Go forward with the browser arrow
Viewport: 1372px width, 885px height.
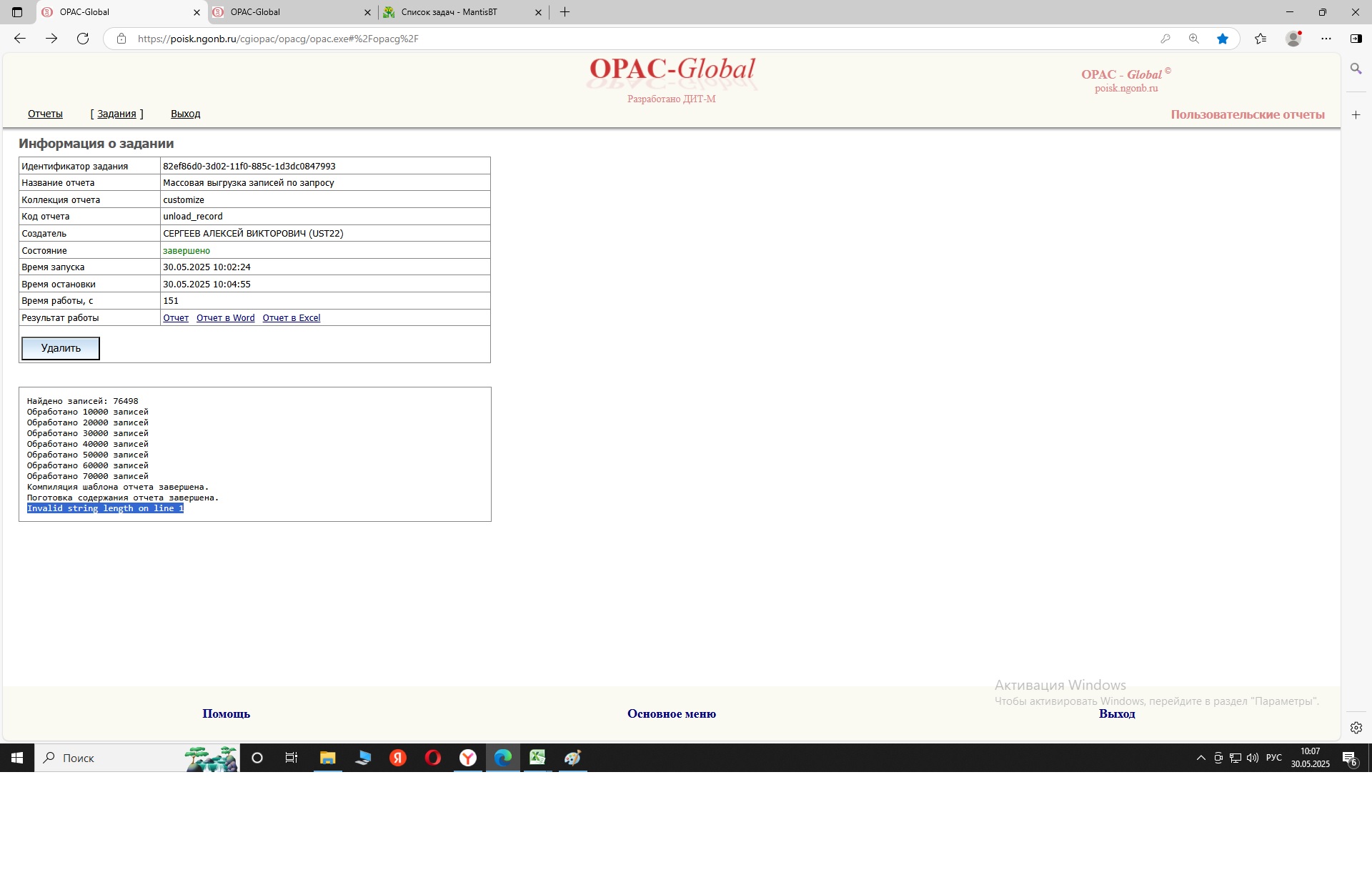pyautogui.click(x=51, y=39)
